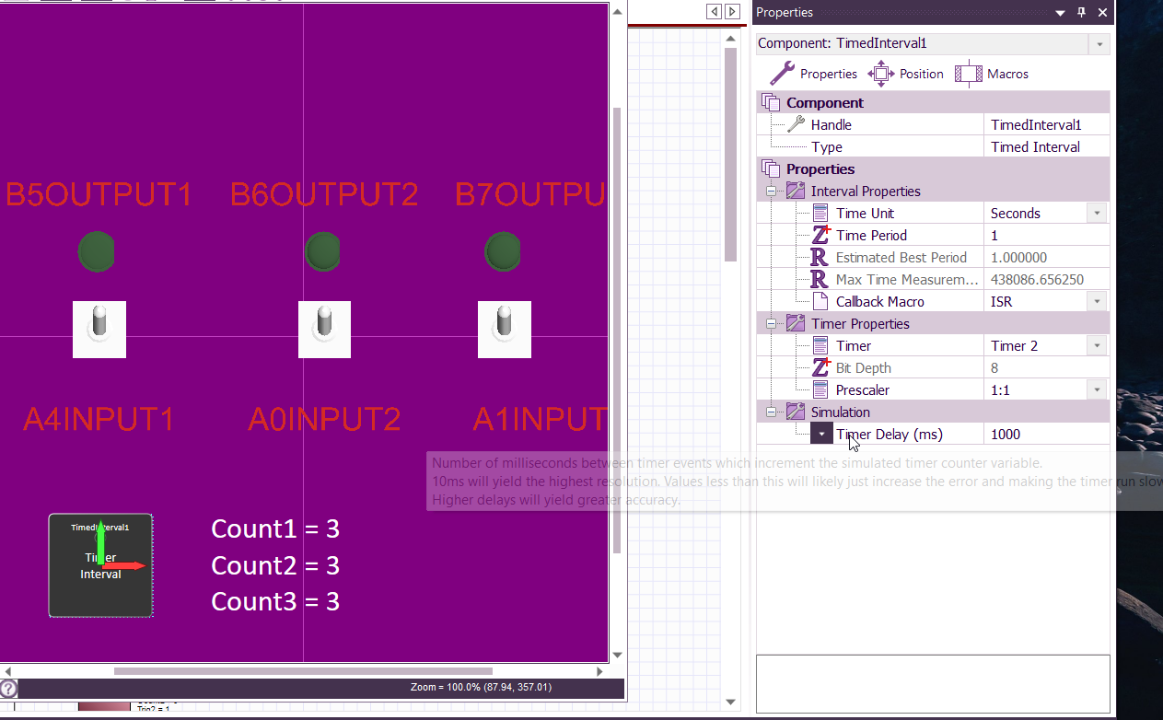Select the green LED under B6OUTPUT2
Screen dimensions: 1163x720
[x=322, y=251]
